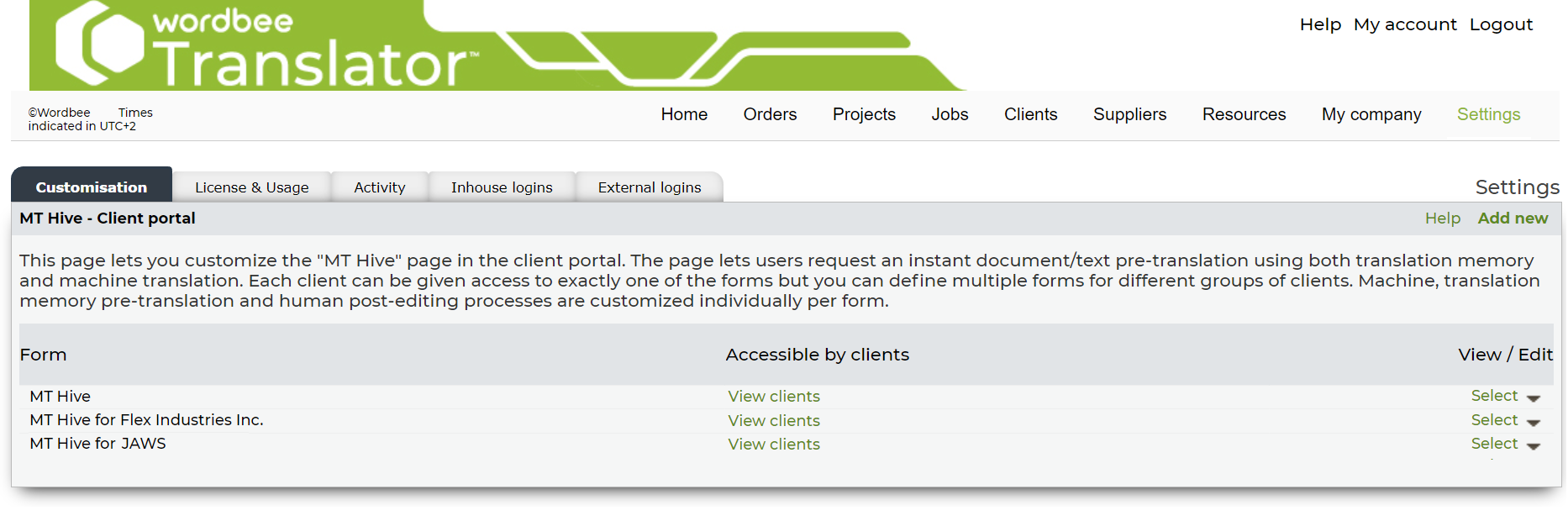View clients for MT Hive for JAWS
1568x521 pixels.
[x=773, y=445]
